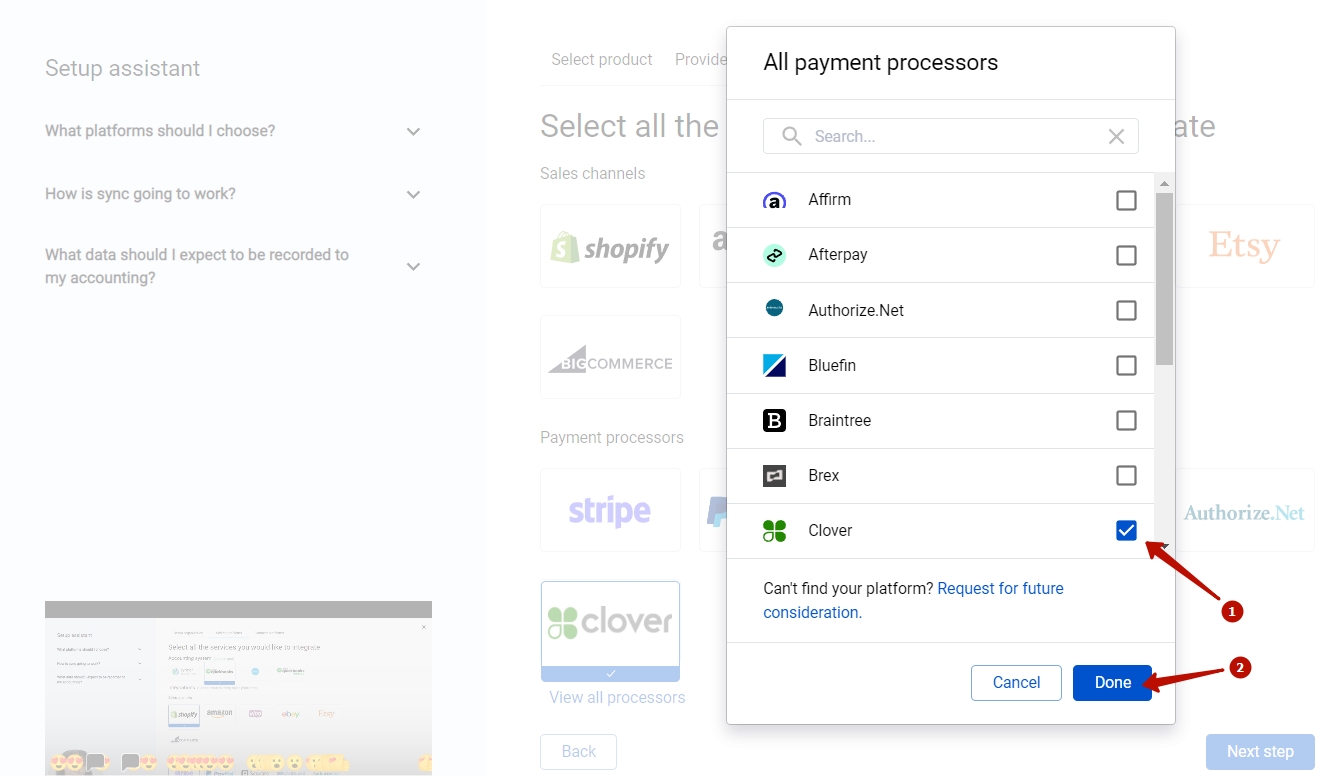Screen dimensions: 1327x776
Task: Check the Affirm checkbox
Action: [x=1127, y=200]
